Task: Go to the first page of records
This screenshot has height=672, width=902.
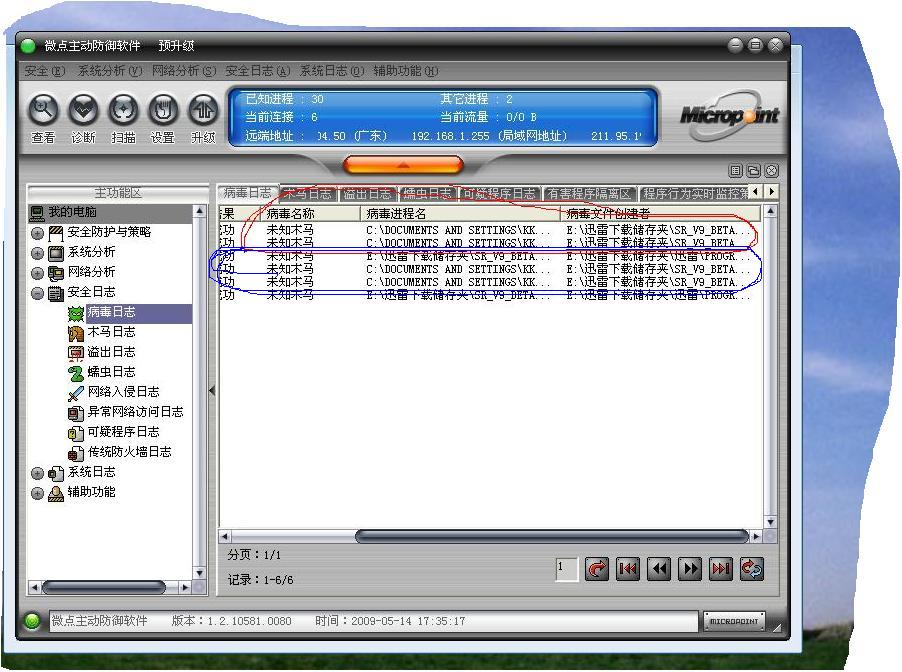Action: coord(628,569)
